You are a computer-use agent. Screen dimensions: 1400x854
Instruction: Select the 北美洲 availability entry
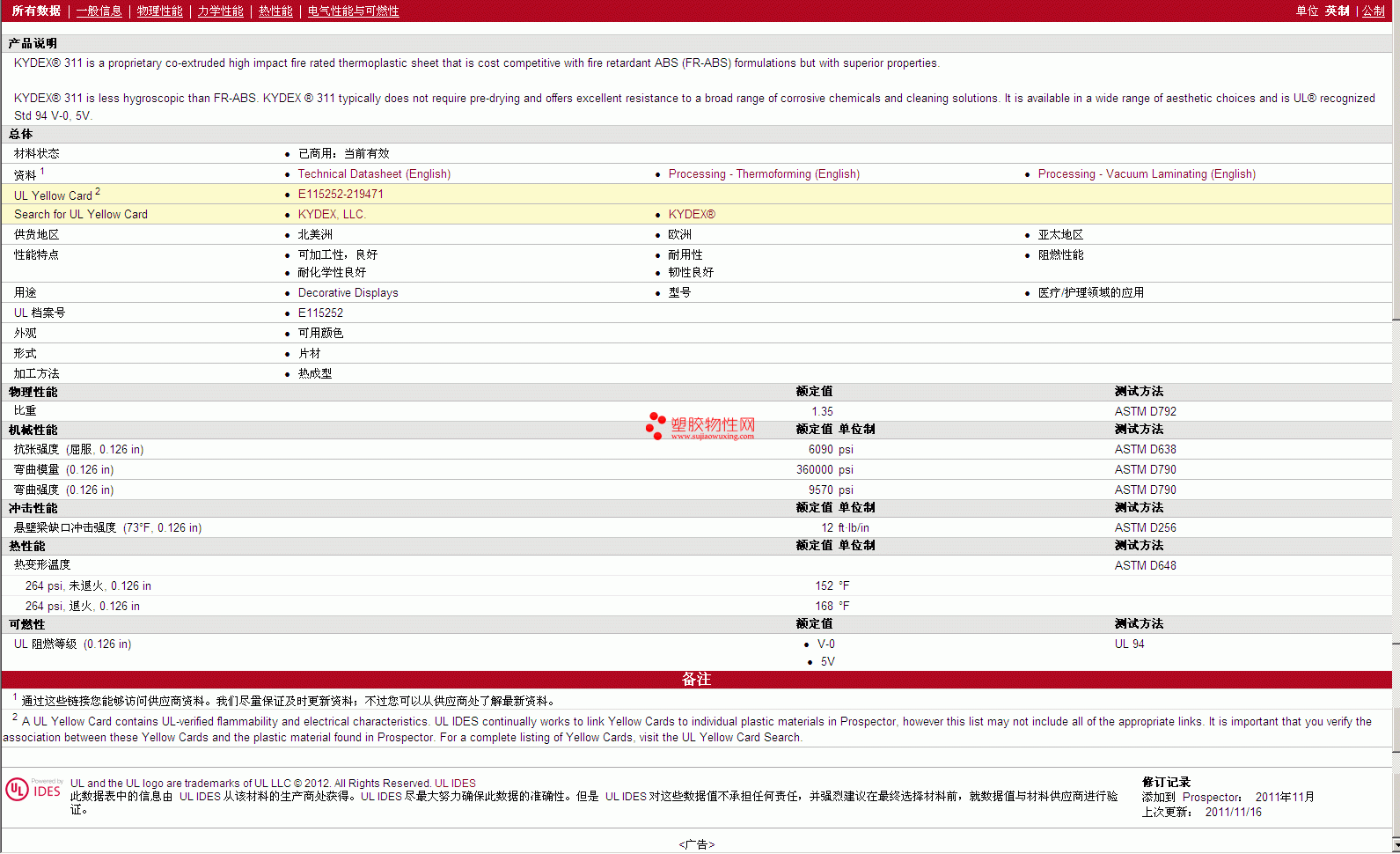coord(315,235)
